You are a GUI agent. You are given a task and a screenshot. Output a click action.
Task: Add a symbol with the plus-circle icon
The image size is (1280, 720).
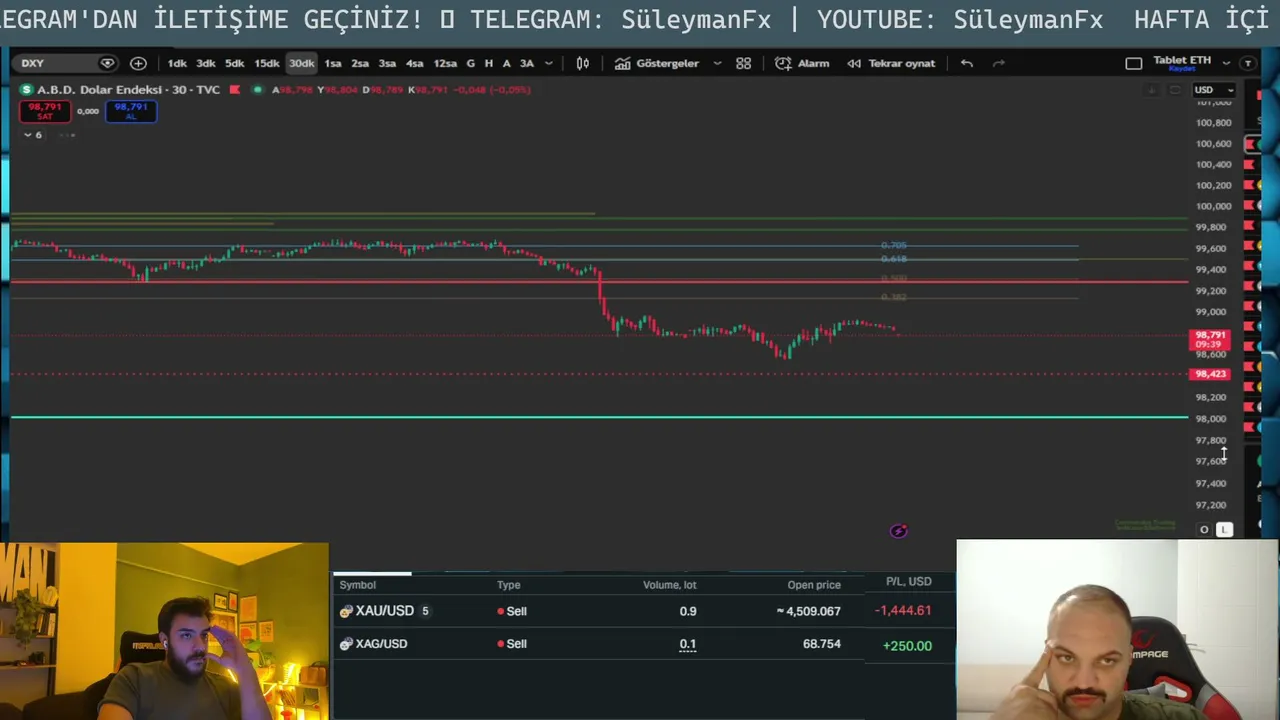click(138, 63)
